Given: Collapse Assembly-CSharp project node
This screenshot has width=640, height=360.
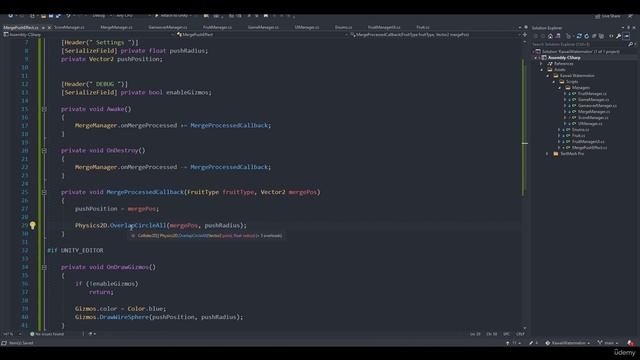Looking at the screenshot, I should (536, 58).
